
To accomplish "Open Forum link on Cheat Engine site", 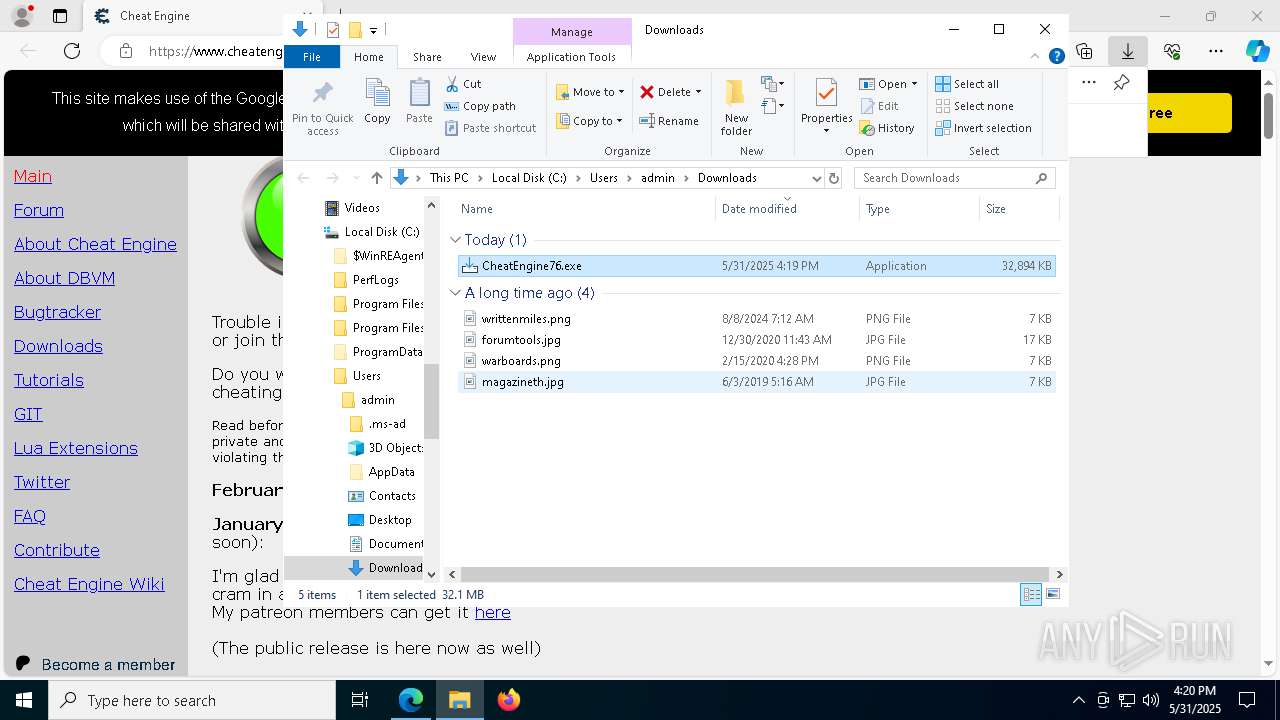I will [39, 210].
